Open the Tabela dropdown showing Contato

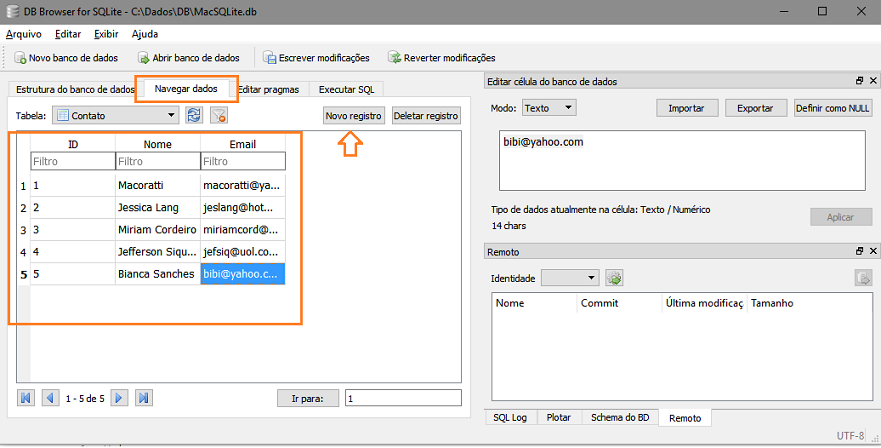tap(116, 115)
